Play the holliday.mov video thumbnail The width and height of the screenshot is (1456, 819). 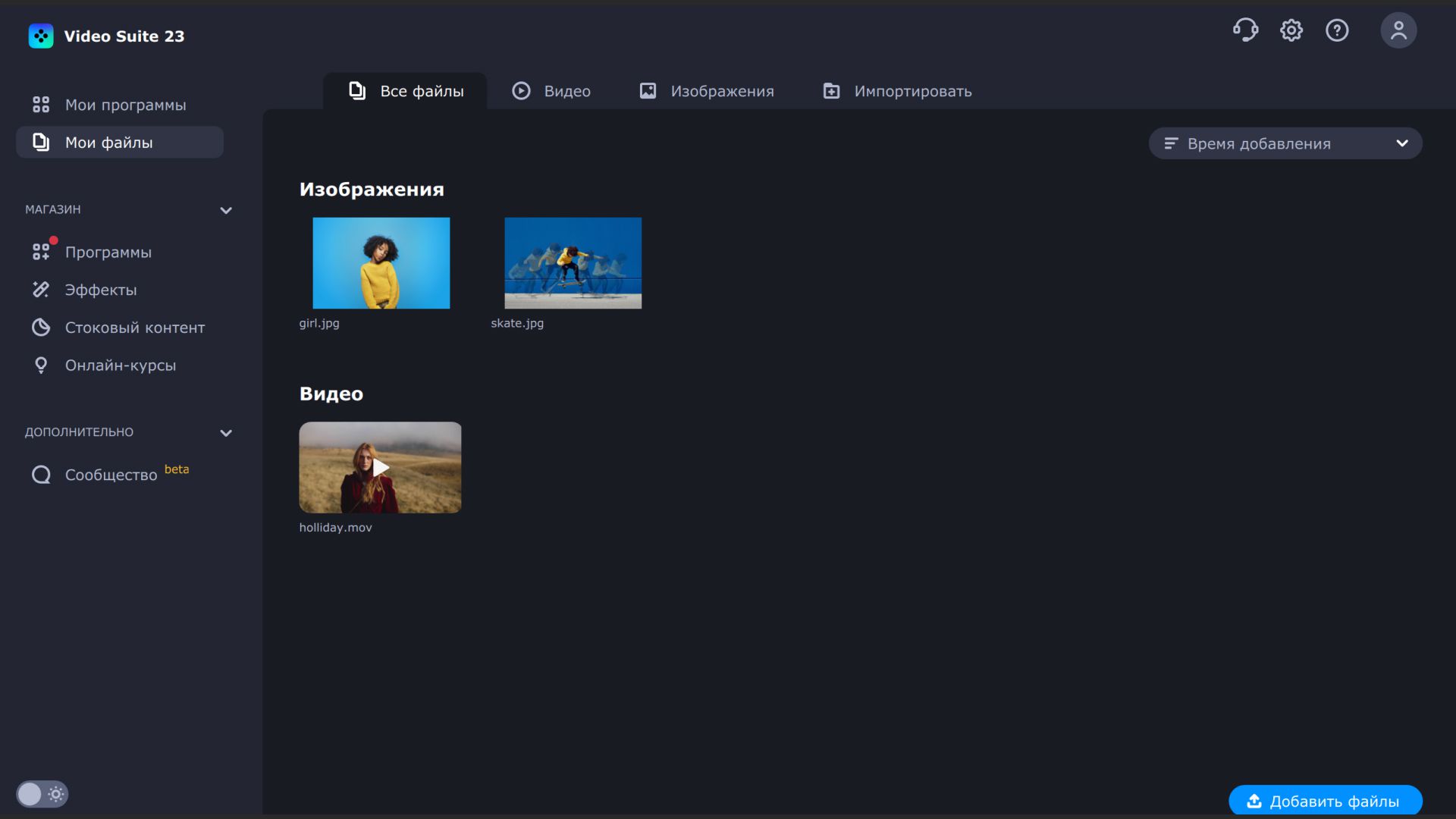380,467
